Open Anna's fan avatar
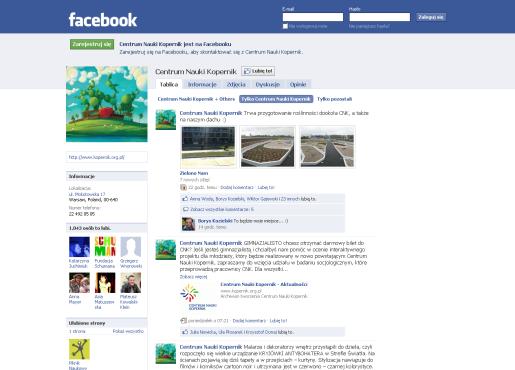This screenshot has width=515, height=370. tap(79, 283)
